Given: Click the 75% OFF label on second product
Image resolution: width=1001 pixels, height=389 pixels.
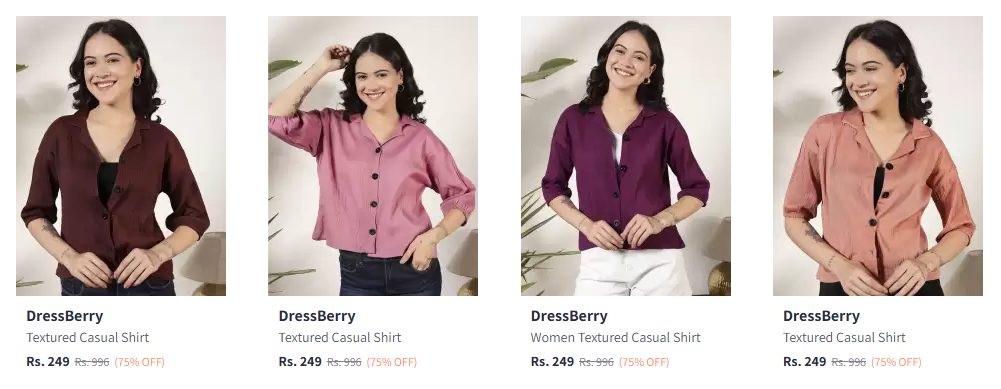Looking at the screenshot, I should click(391, 362).
